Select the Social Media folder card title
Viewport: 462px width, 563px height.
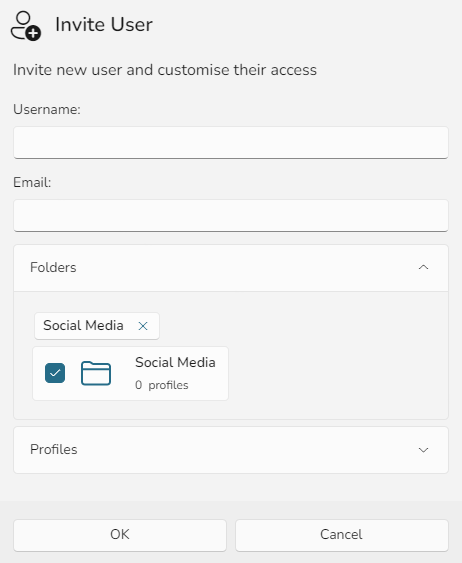click(175, 363)
